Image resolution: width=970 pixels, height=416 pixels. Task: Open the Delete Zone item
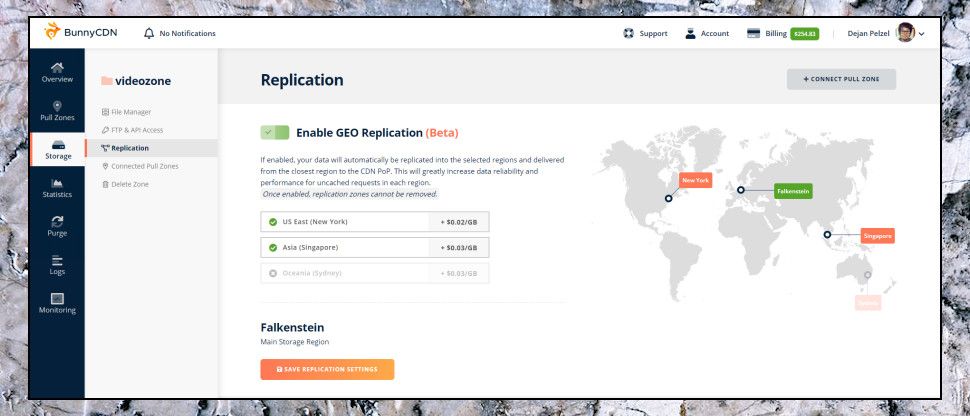coord(125,184)
